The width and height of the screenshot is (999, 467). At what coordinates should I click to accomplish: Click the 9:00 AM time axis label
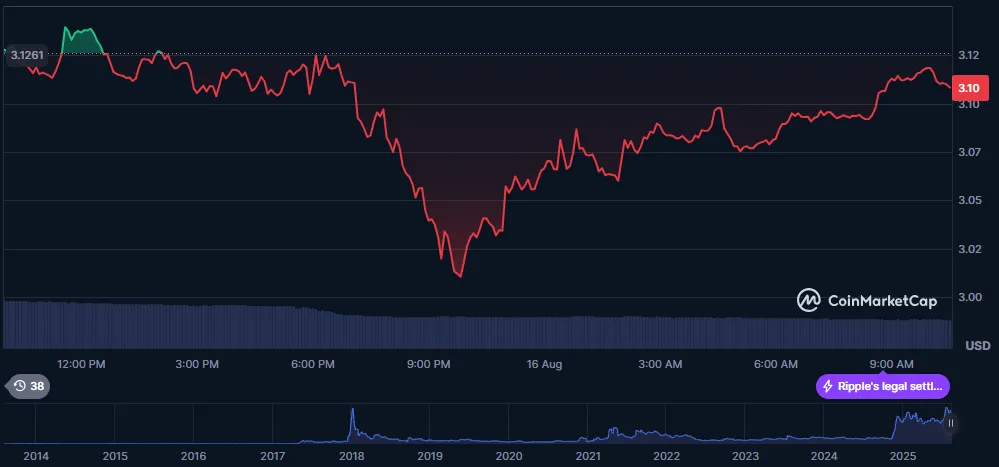coord(891,364)
